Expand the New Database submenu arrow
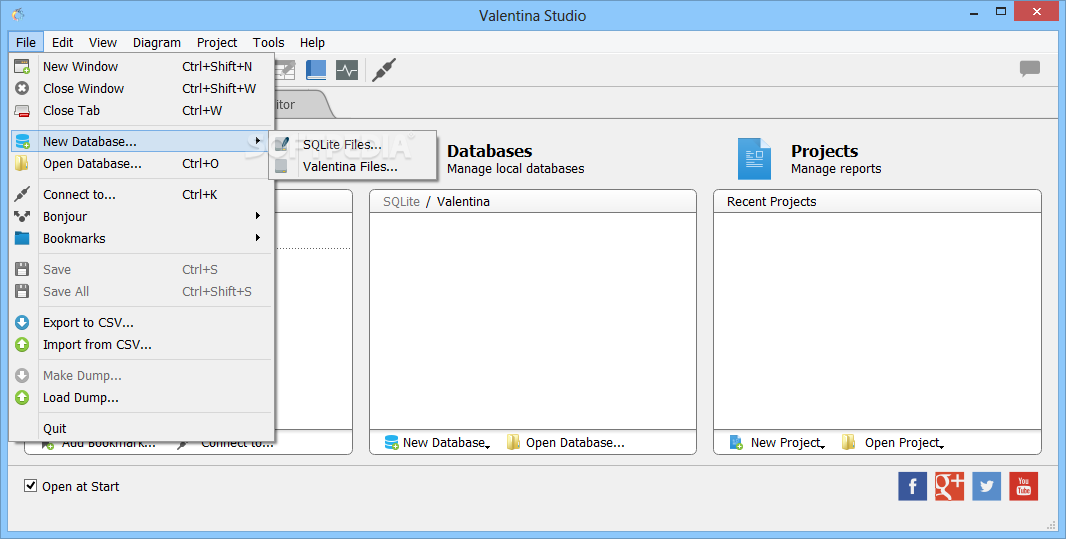This screenshot has width=1066, height=539. tap(258, 141)
